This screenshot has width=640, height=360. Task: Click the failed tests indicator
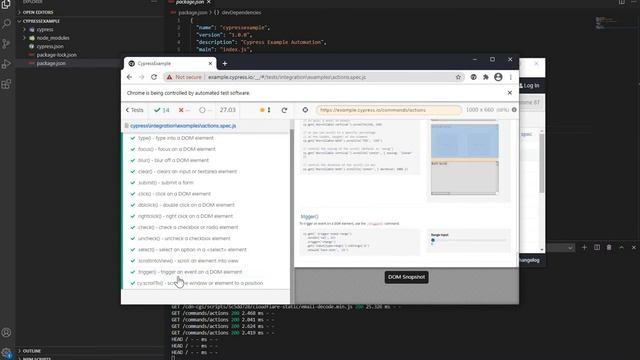coord(184,110)
